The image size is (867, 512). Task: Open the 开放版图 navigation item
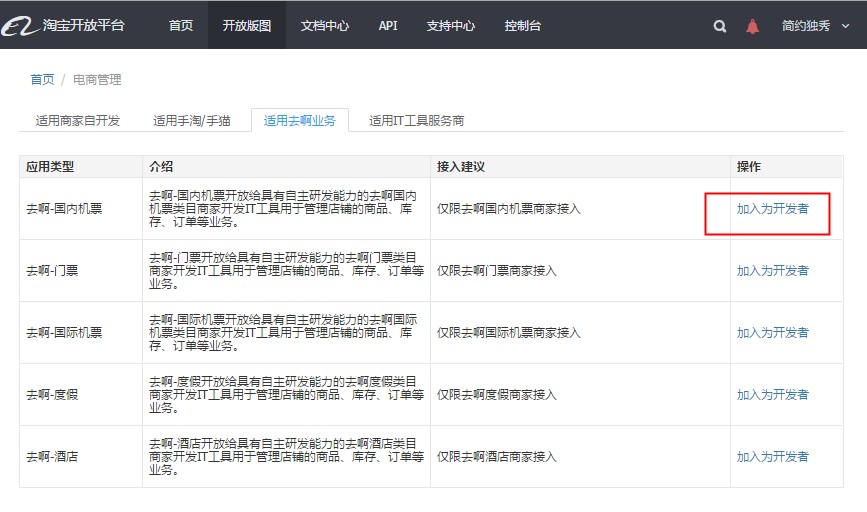coord(247,25)
